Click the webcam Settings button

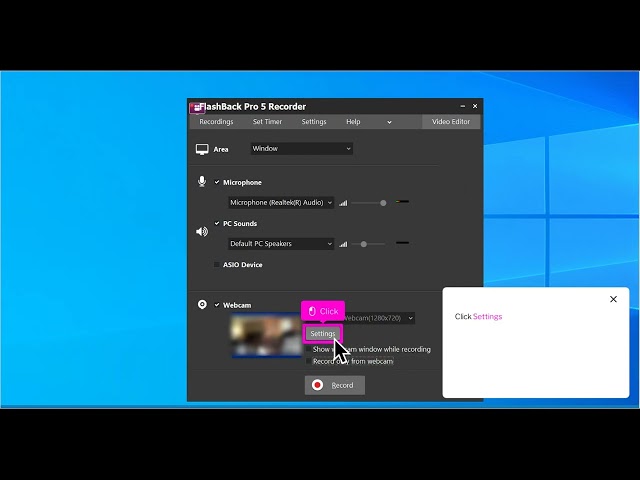click(x=322, y=334)
